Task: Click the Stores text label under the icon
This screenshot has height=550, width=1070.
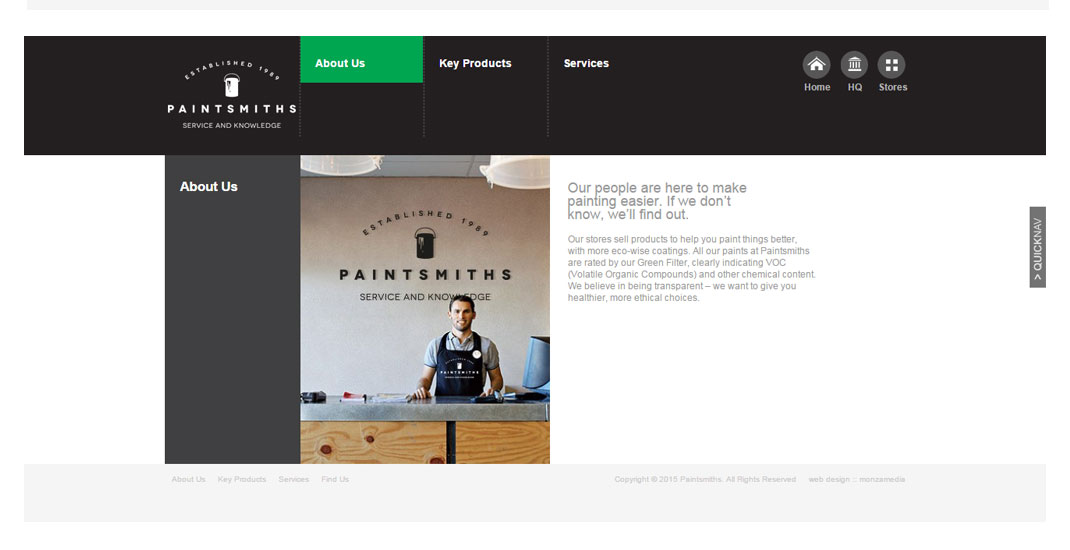Action: click(x=893, y=88)
